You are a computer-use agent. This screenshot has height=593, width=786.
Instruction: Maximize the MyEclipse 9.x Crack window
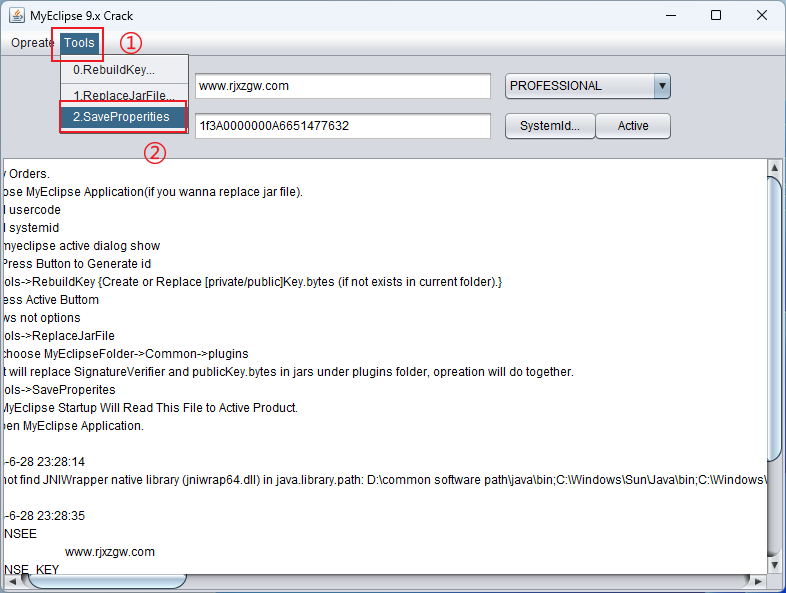click(716, 16)
